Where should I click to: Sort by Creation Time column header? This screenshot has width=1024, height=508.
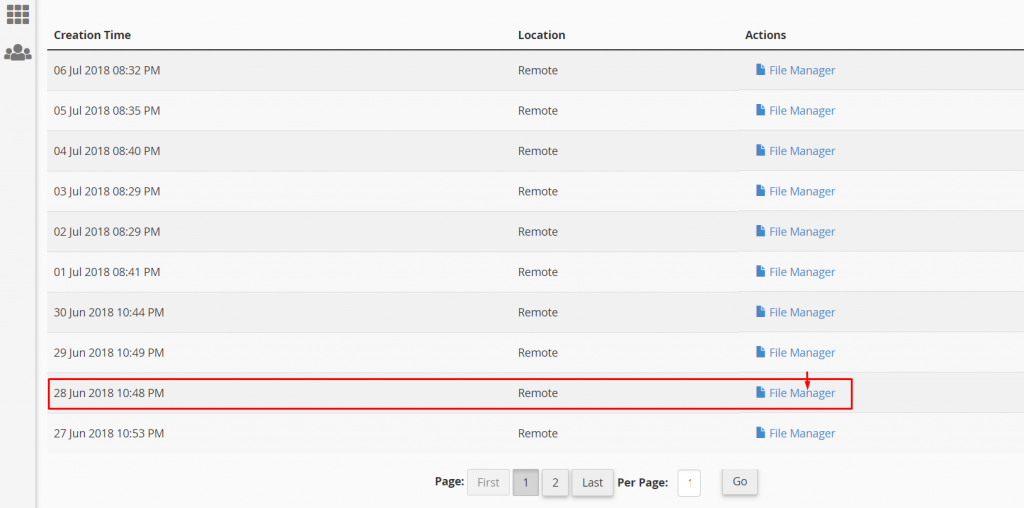(x=92, y=35)
